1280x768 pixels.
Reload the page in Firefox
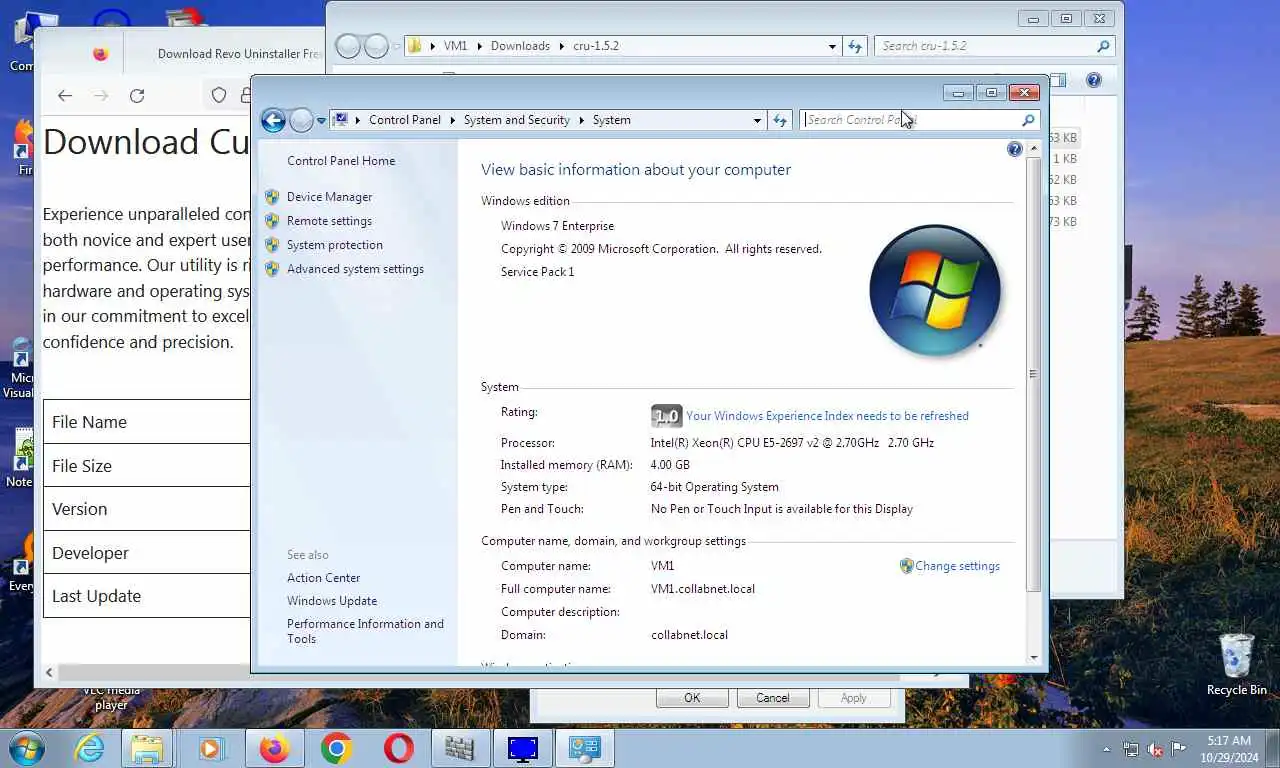(x=137, y=96)
